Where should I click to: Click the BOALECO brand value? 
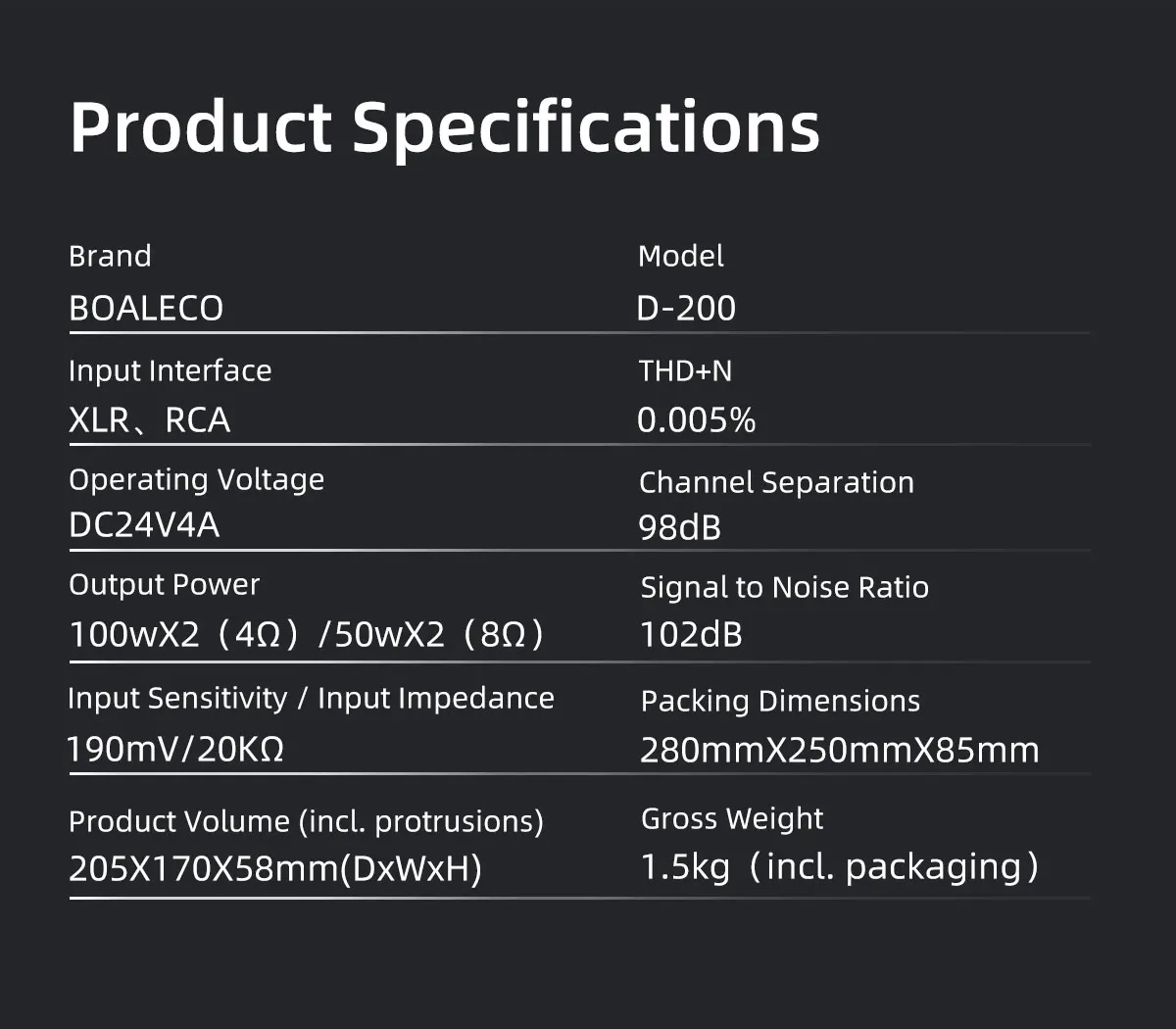coord(146,309)
